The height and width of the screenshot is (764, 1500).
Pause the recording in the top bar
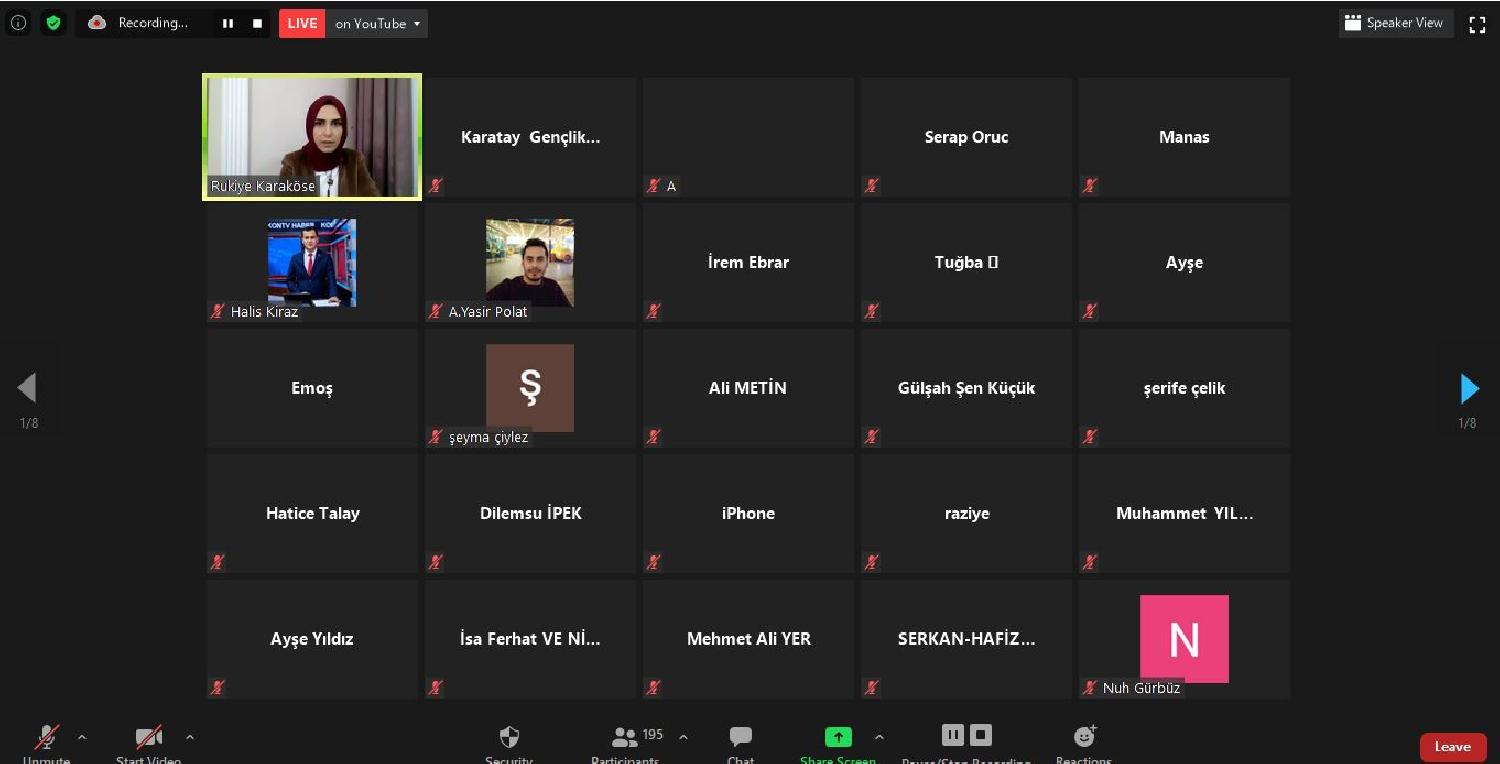pyautogui.click(x=228, y=23)
